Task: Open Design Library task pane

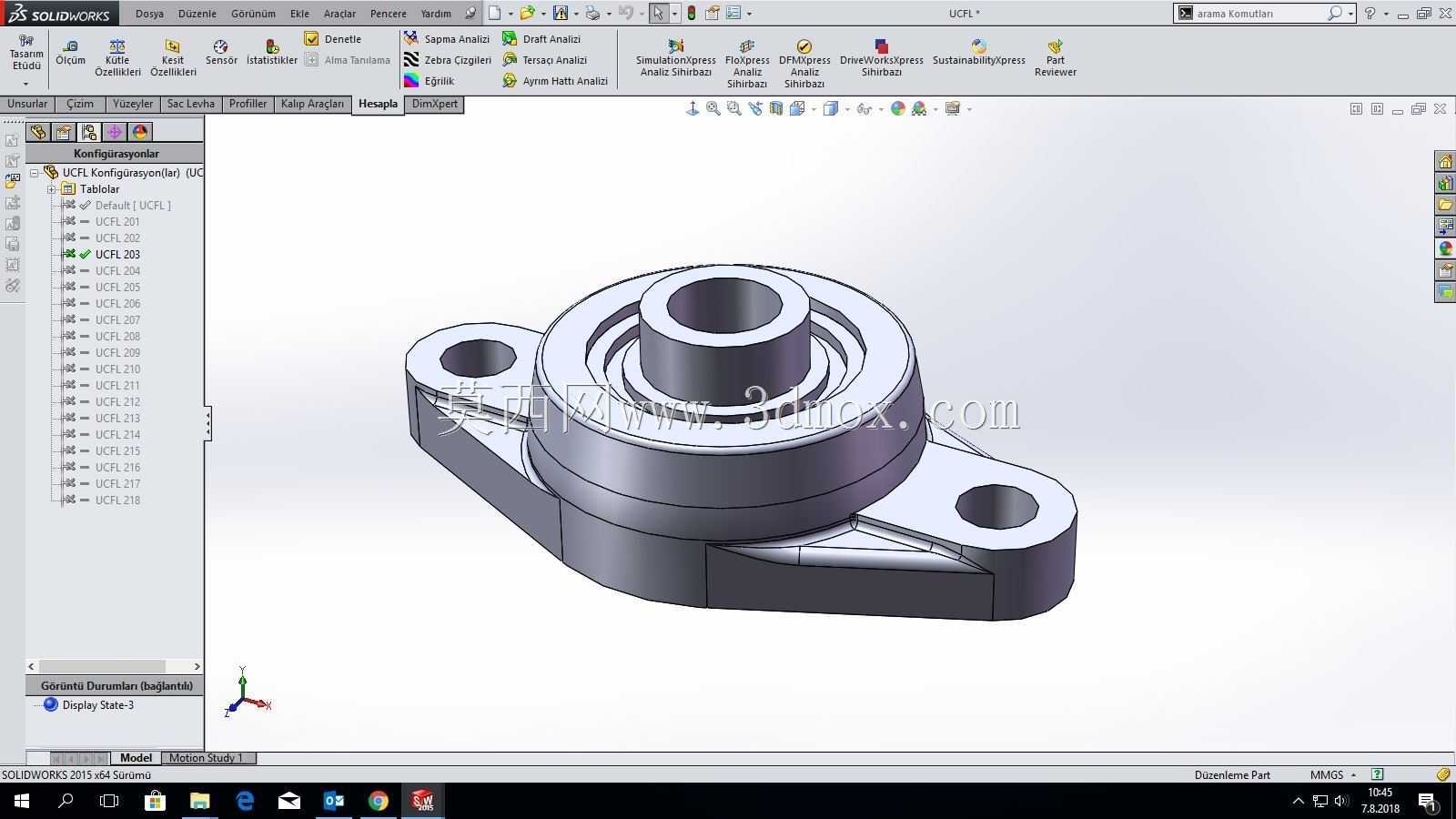Action: tap(1445, 183)
